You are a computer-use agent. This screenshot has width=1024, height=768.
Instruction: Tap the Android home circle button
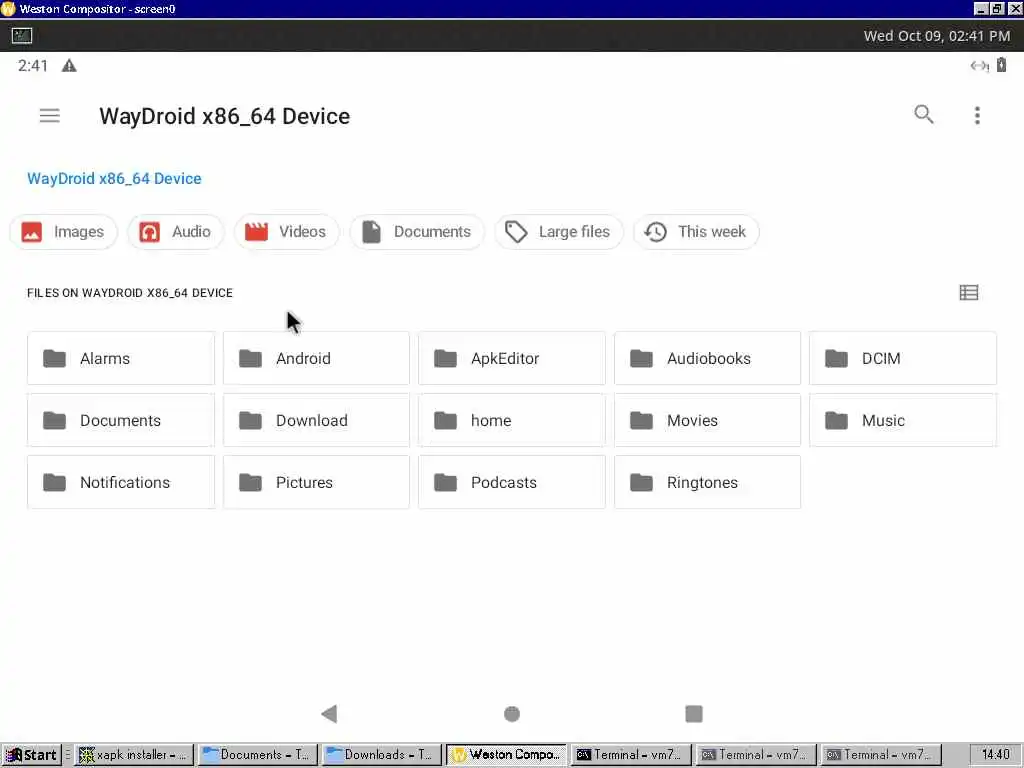(512, 714)
